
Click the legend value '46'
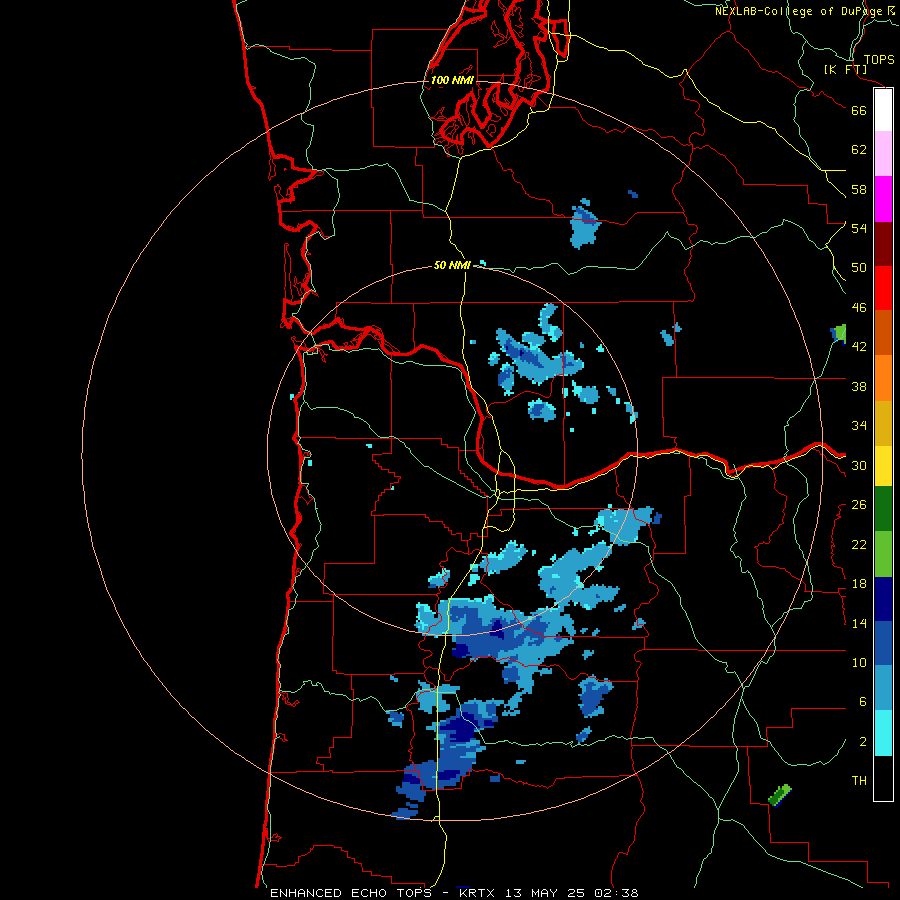(859, 308)
